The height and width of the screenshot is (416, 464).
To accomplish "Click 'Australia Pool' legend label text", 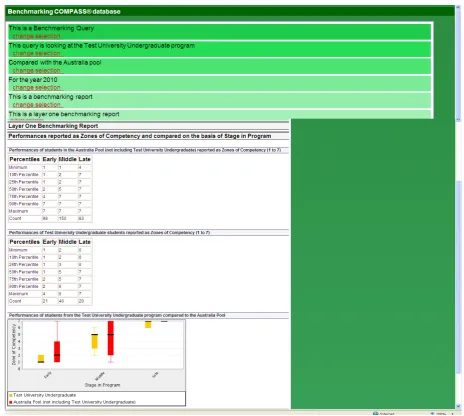I will click(x=74, y=402).
